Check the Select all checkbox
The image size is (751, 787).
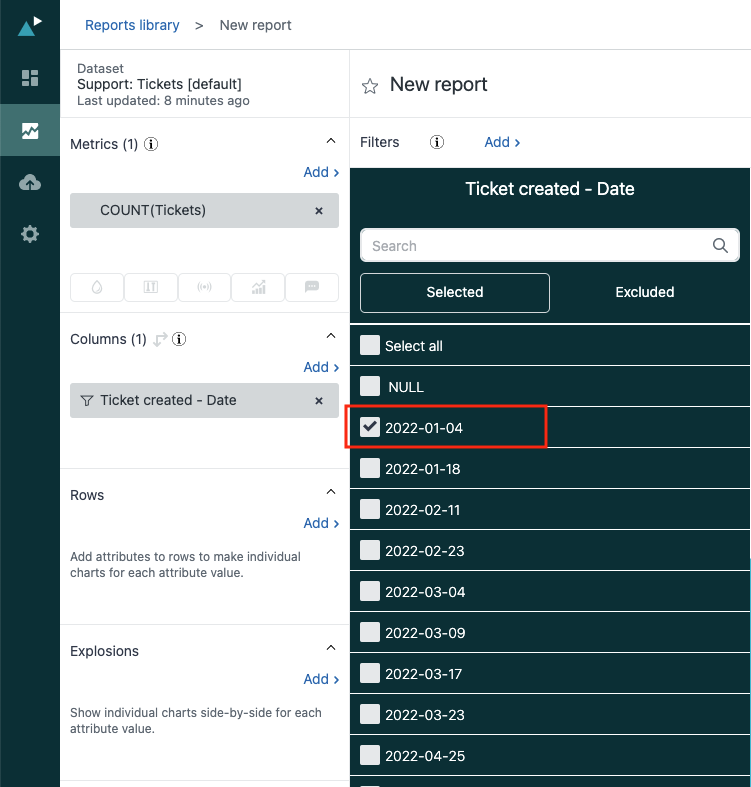pos(371,346)
